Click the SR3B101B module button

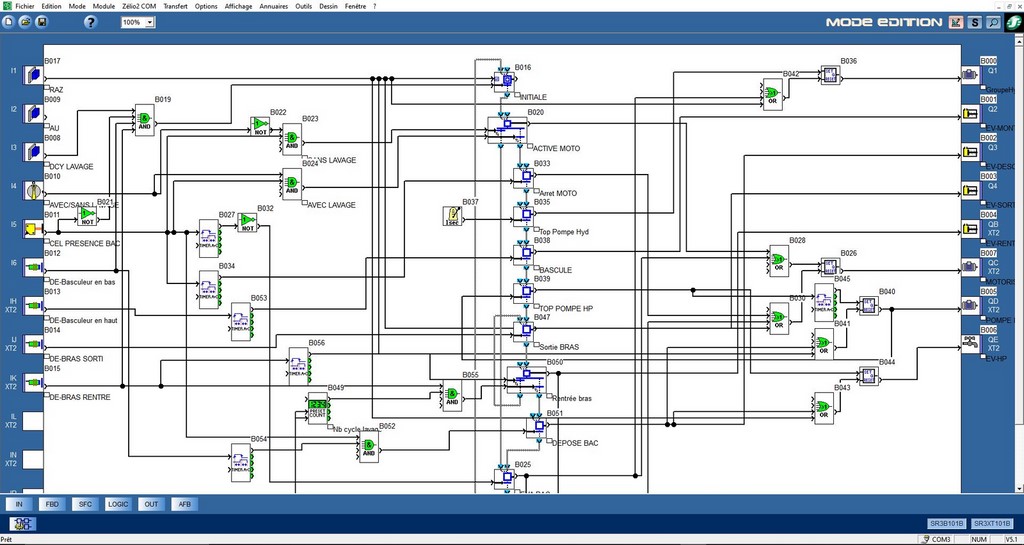coord(946,523)
